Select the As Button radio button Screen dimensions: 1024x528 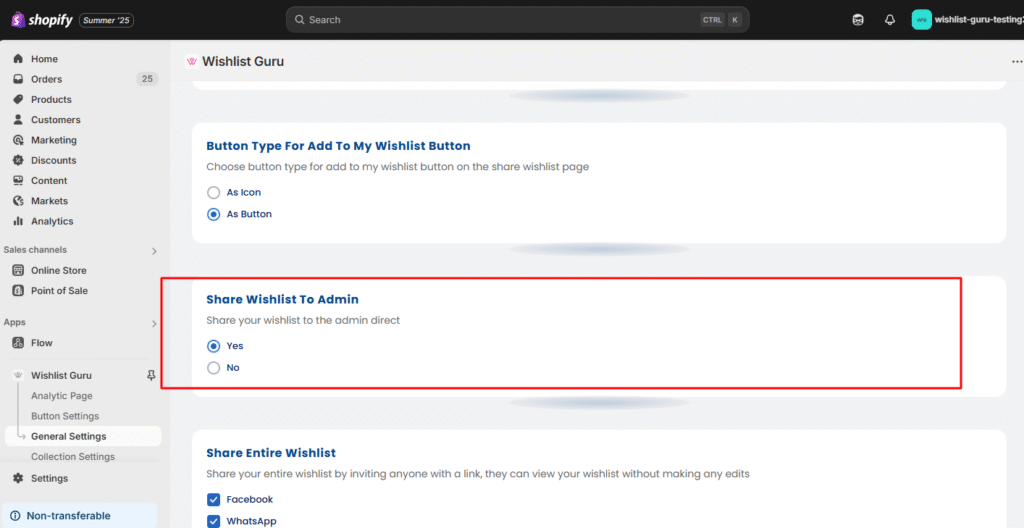point(214,214)
